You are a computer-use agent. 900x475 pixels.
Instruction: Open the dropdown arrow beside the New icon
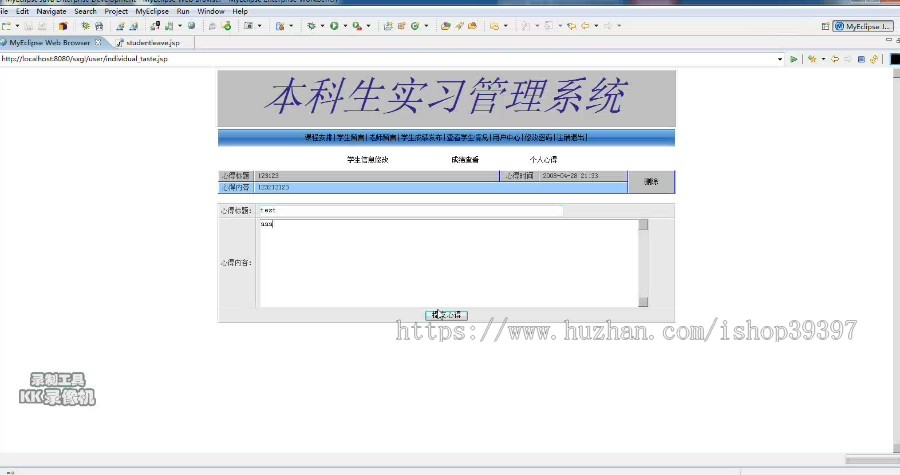tap(17, 26)
